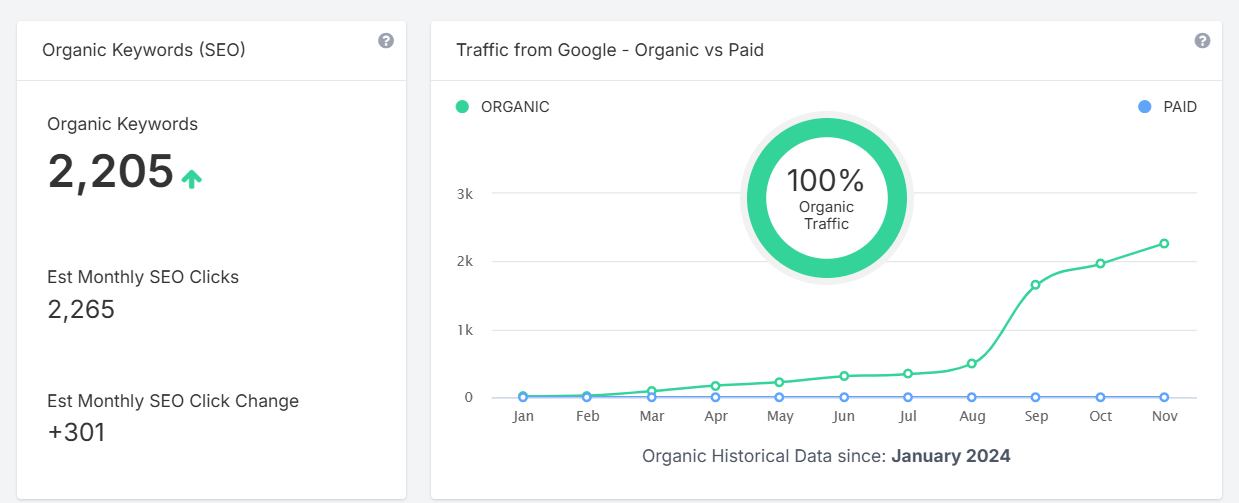Viewport: 1239px width, 503px height.
Task: Click help icon in Organic Keywords panel
Action: 386,41
